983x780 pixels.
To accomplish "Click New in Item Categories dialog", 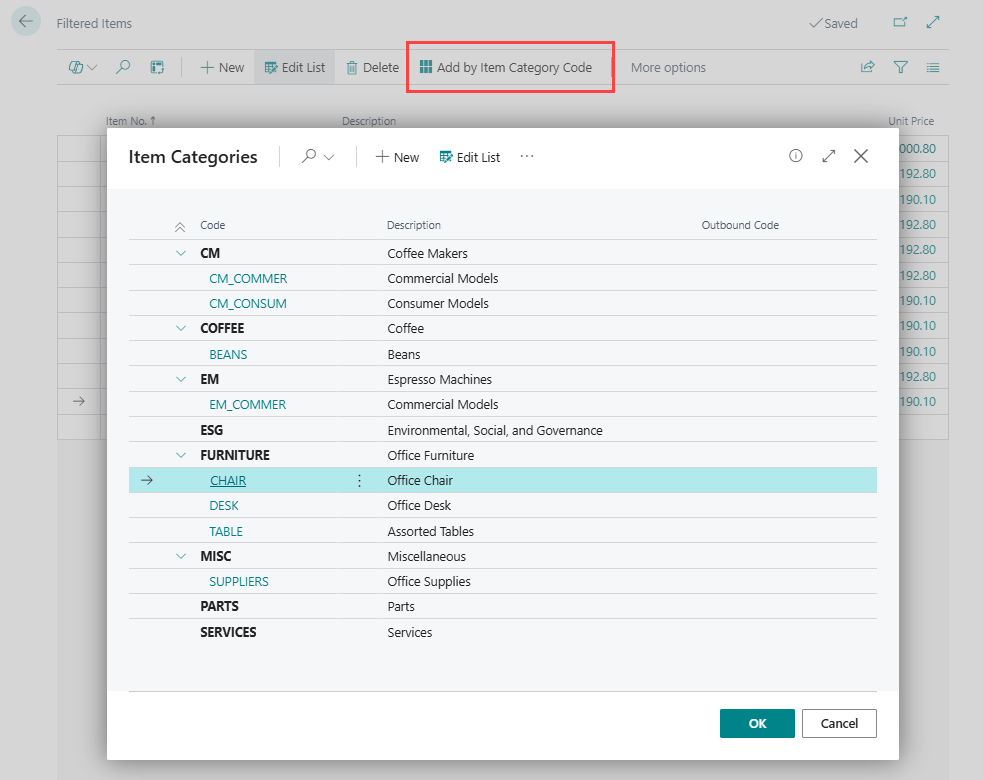I will [x=397, y=157].
